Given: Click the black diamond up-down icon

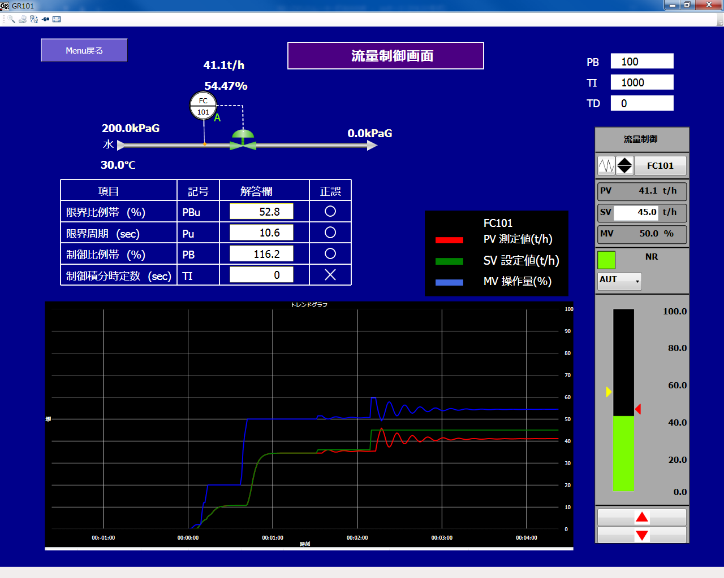Looking at the screenshot, I should pos(623,165).
